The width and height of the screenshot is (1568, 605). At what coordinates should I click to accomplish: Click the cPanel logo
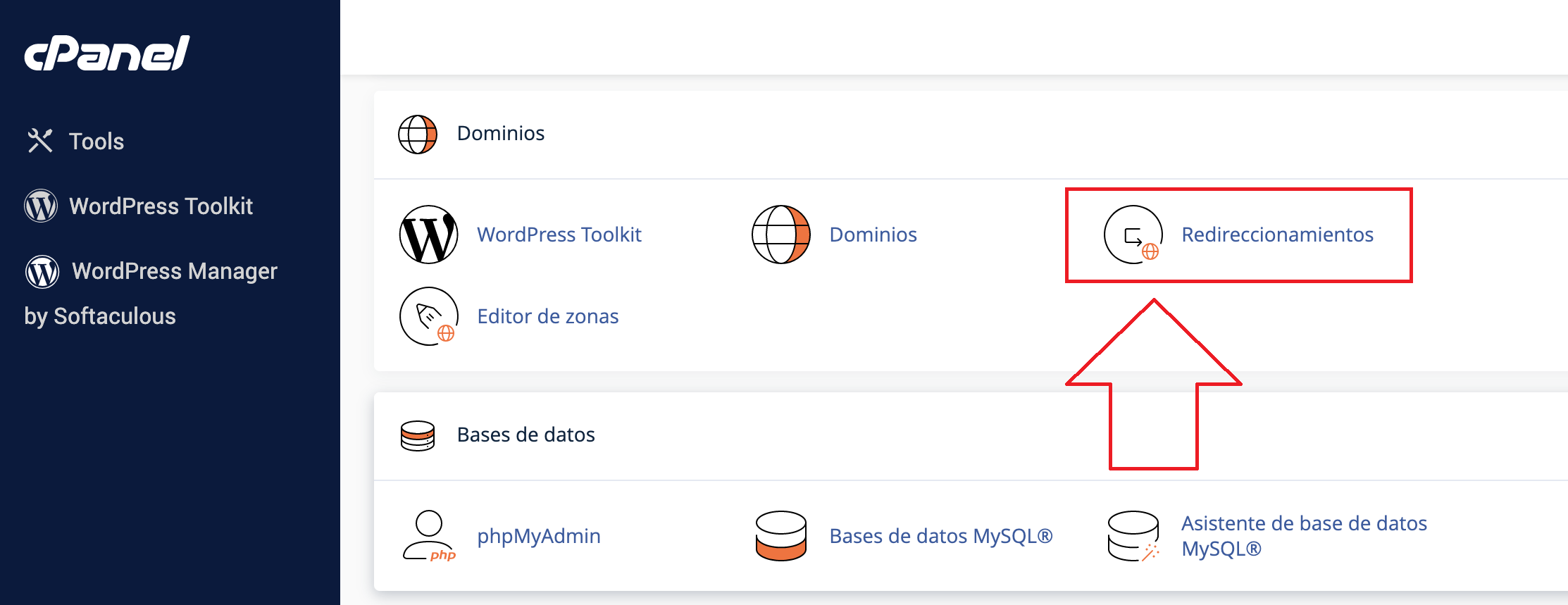tap(107, 54)
